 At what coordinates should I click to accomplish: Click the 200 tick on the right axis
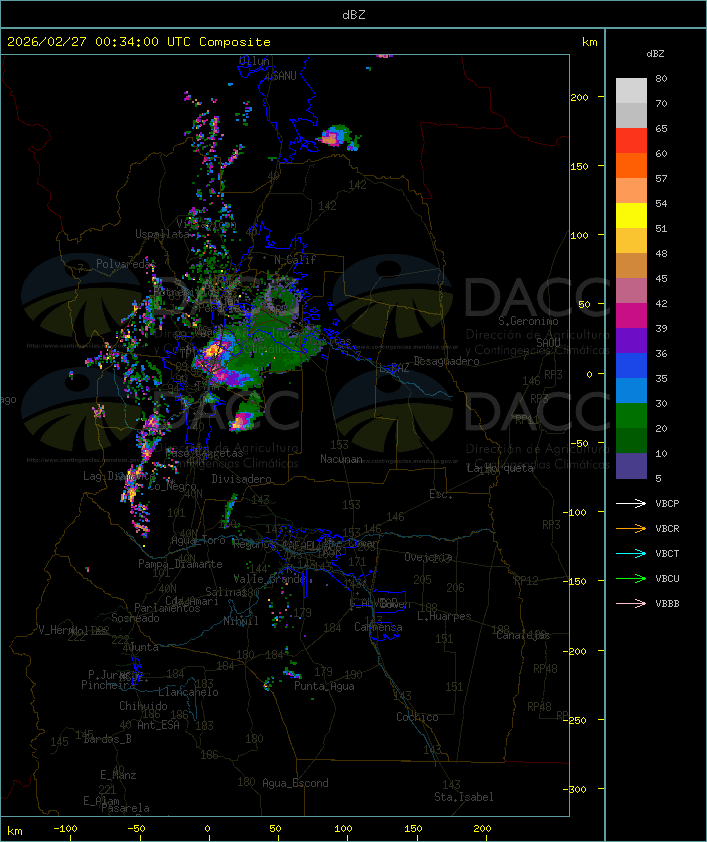pyautogui.click(x=579, y=97)
